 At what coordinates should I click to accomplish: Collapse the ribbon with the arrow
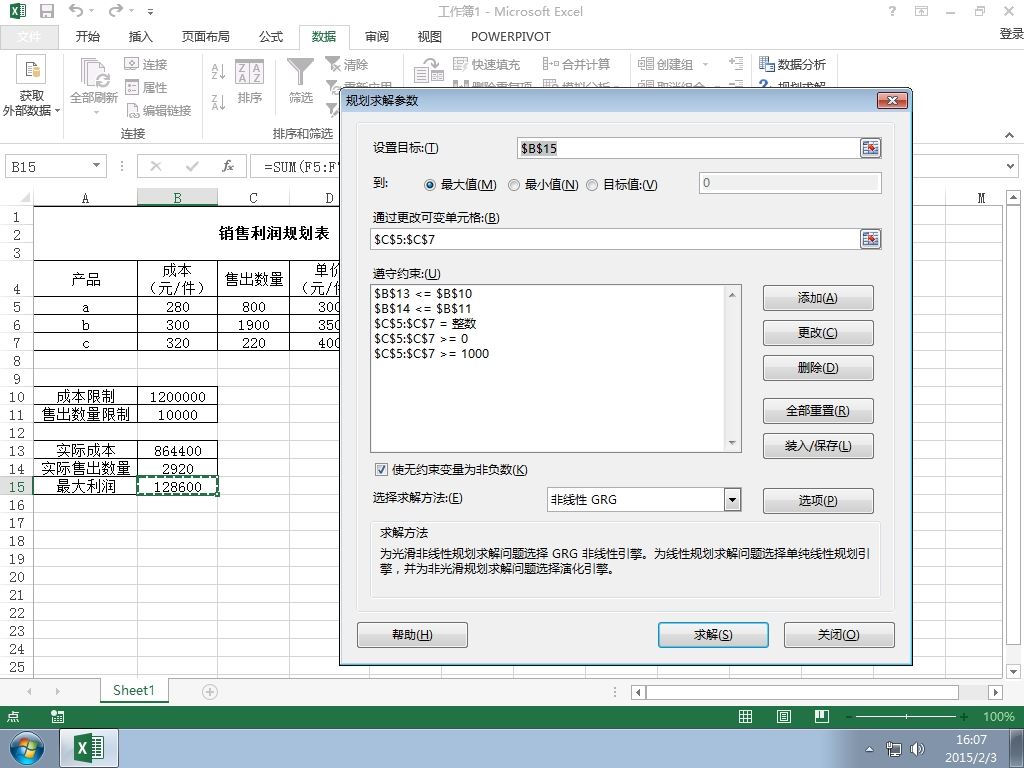[1010, 135]
